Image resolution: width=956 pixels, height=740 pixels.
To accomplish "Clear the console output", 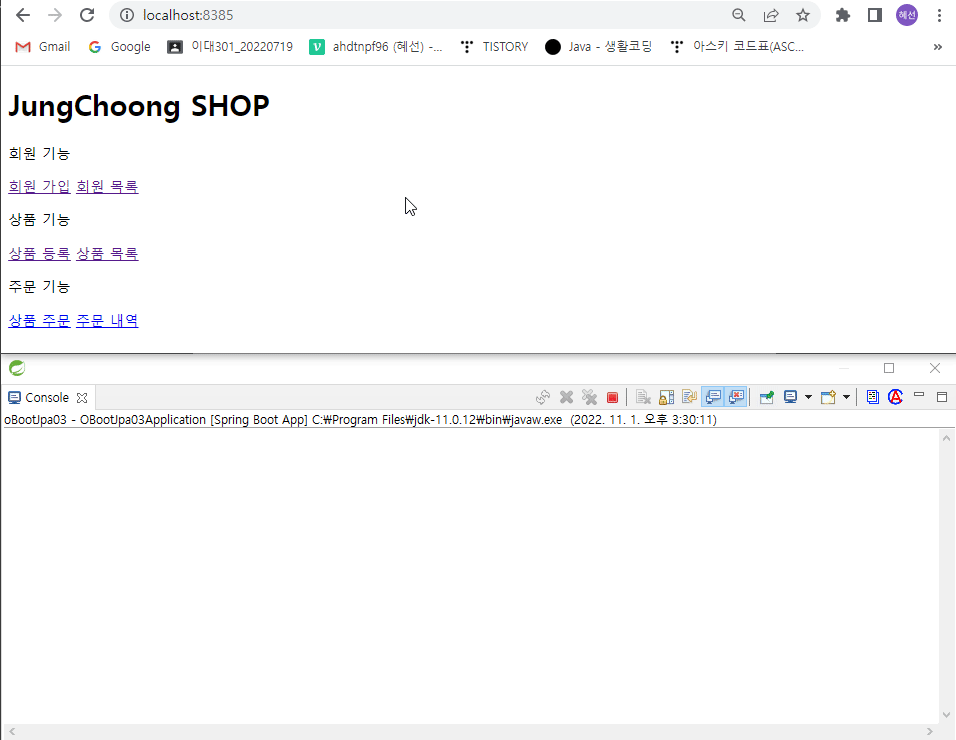I will point(643,397).
